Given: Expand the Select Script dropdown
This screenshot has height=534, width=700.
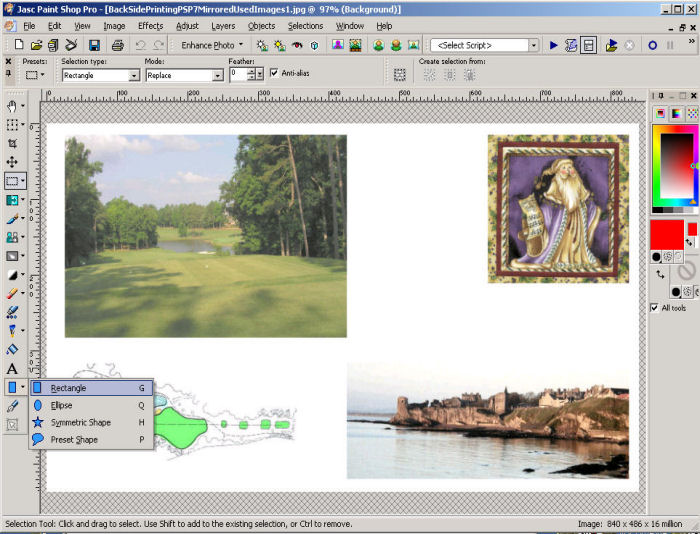Looking at the screenshot, I should [x=534, y=45].
